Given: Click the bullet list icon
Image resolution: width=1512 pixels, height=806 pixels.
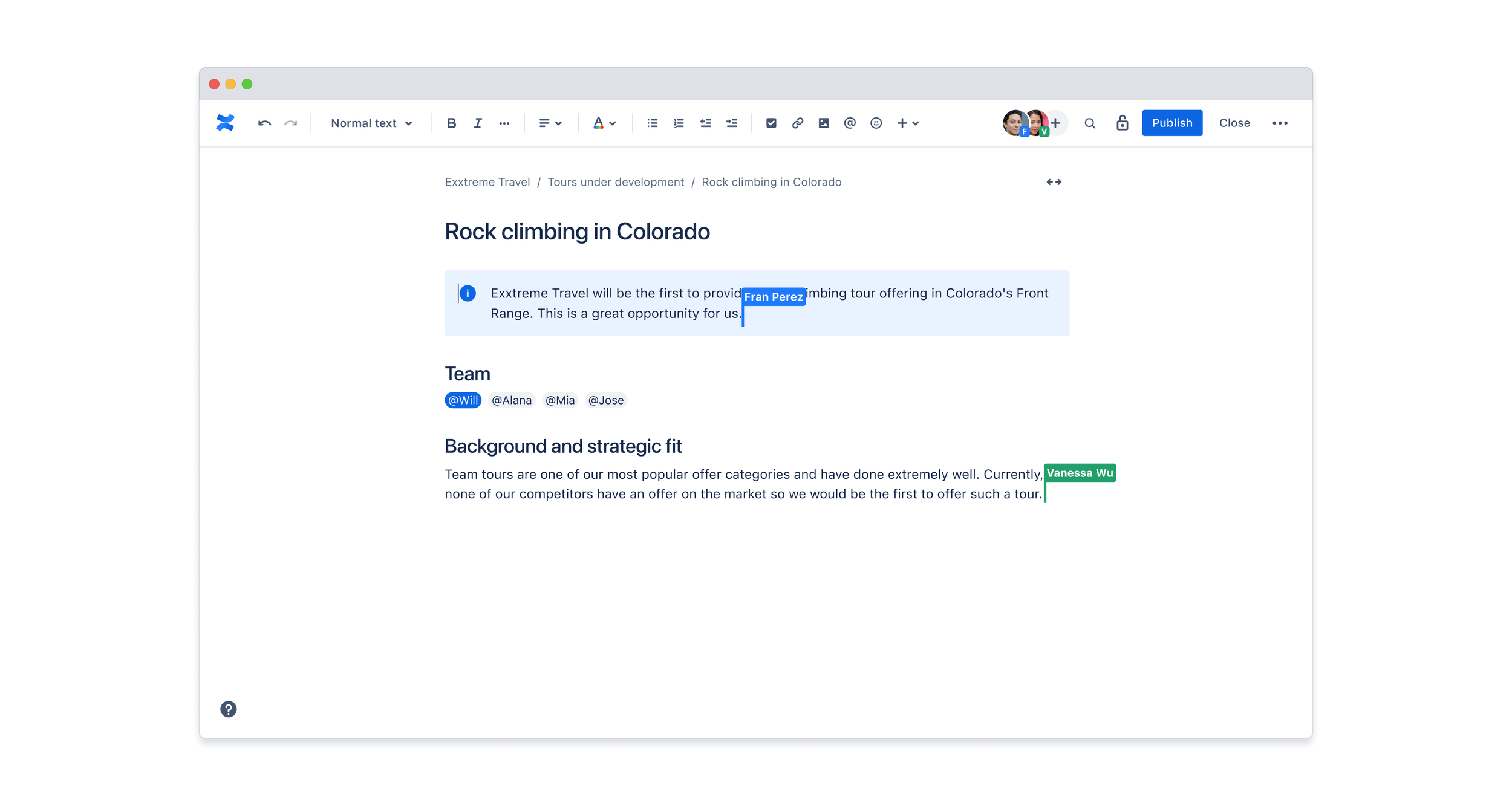Looking at the screenshot, I should tap(652, 123).
